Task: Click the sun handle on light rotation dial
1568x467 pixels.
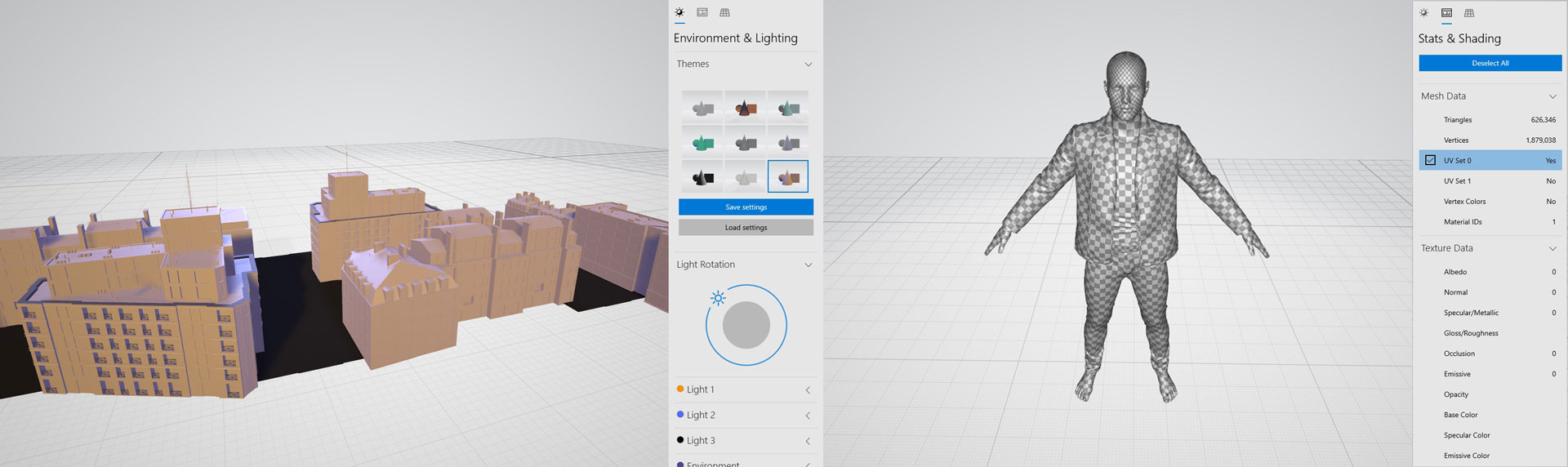Action: click(718, 298)
